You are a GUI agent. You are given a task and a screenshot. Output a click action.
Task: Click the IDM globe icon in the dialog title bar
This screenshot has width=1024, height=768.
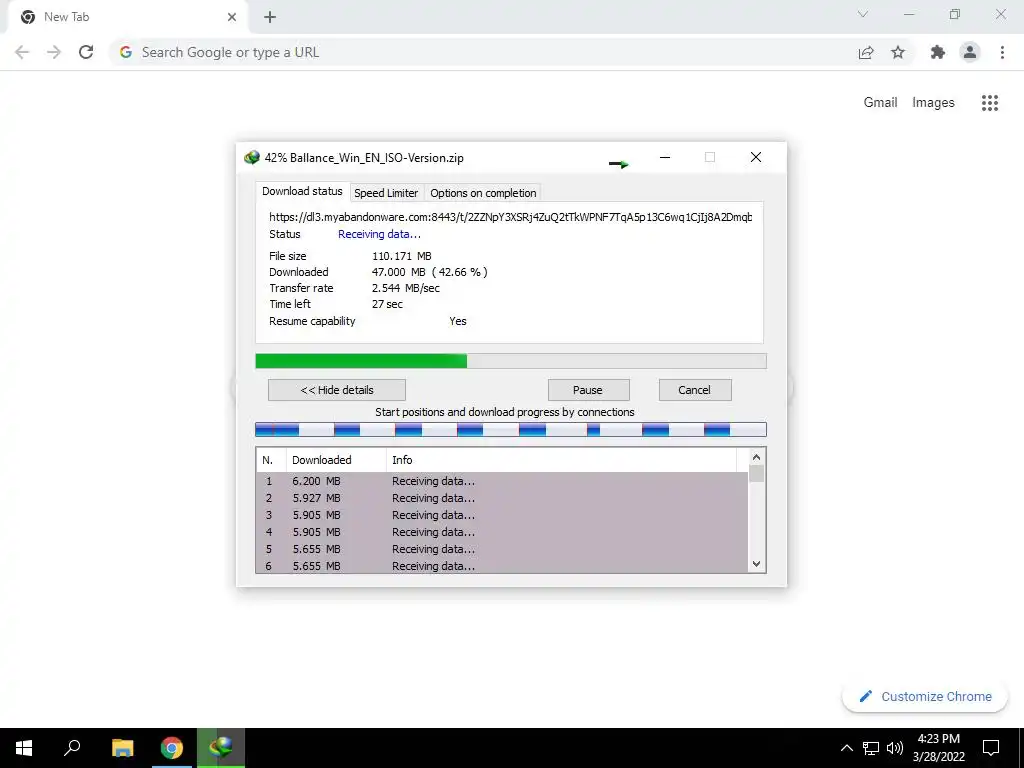click(x=251, y=157)
